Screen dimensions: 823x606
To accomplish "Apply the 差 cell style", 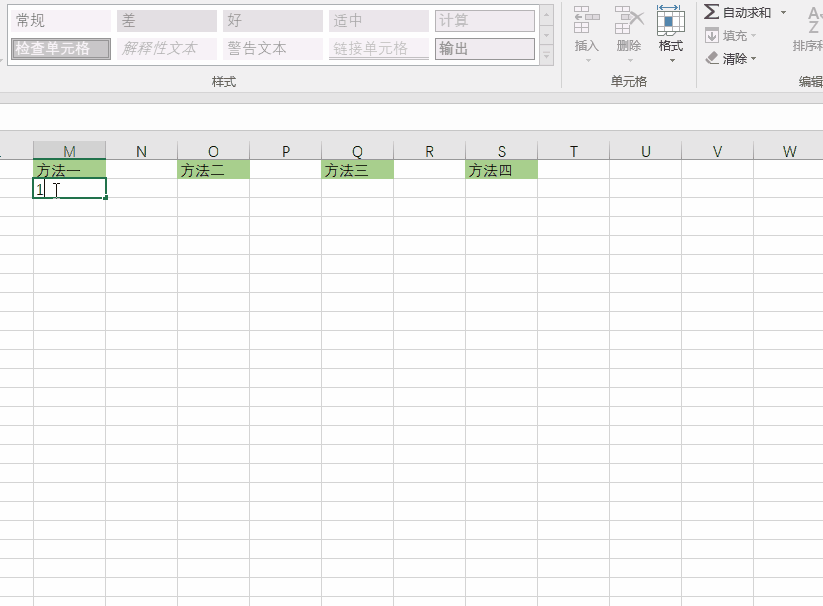I will click(x=166, y=20).
